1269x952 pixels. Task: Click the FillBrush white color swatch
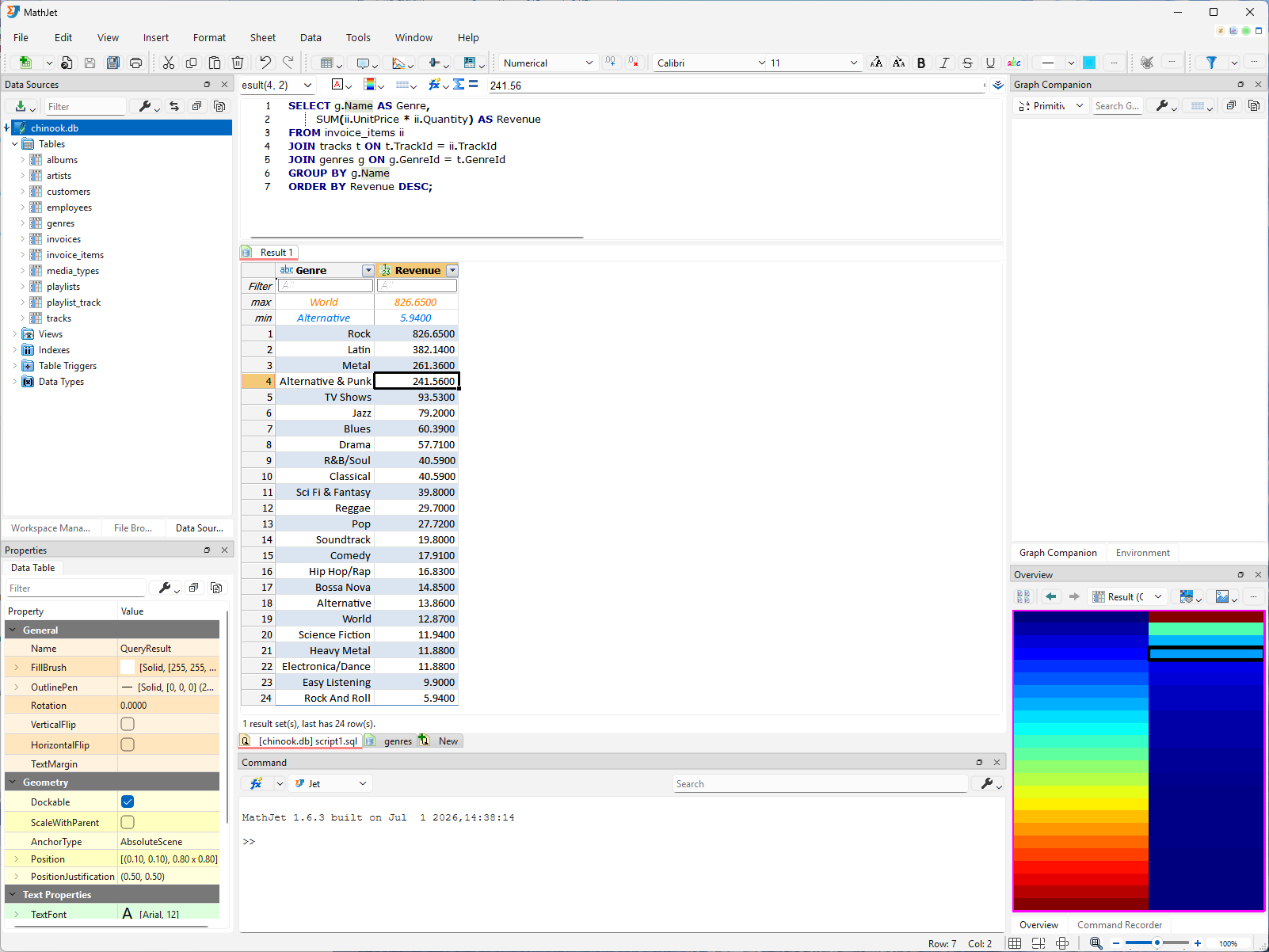pyautogui.click(x=128, y=667)
